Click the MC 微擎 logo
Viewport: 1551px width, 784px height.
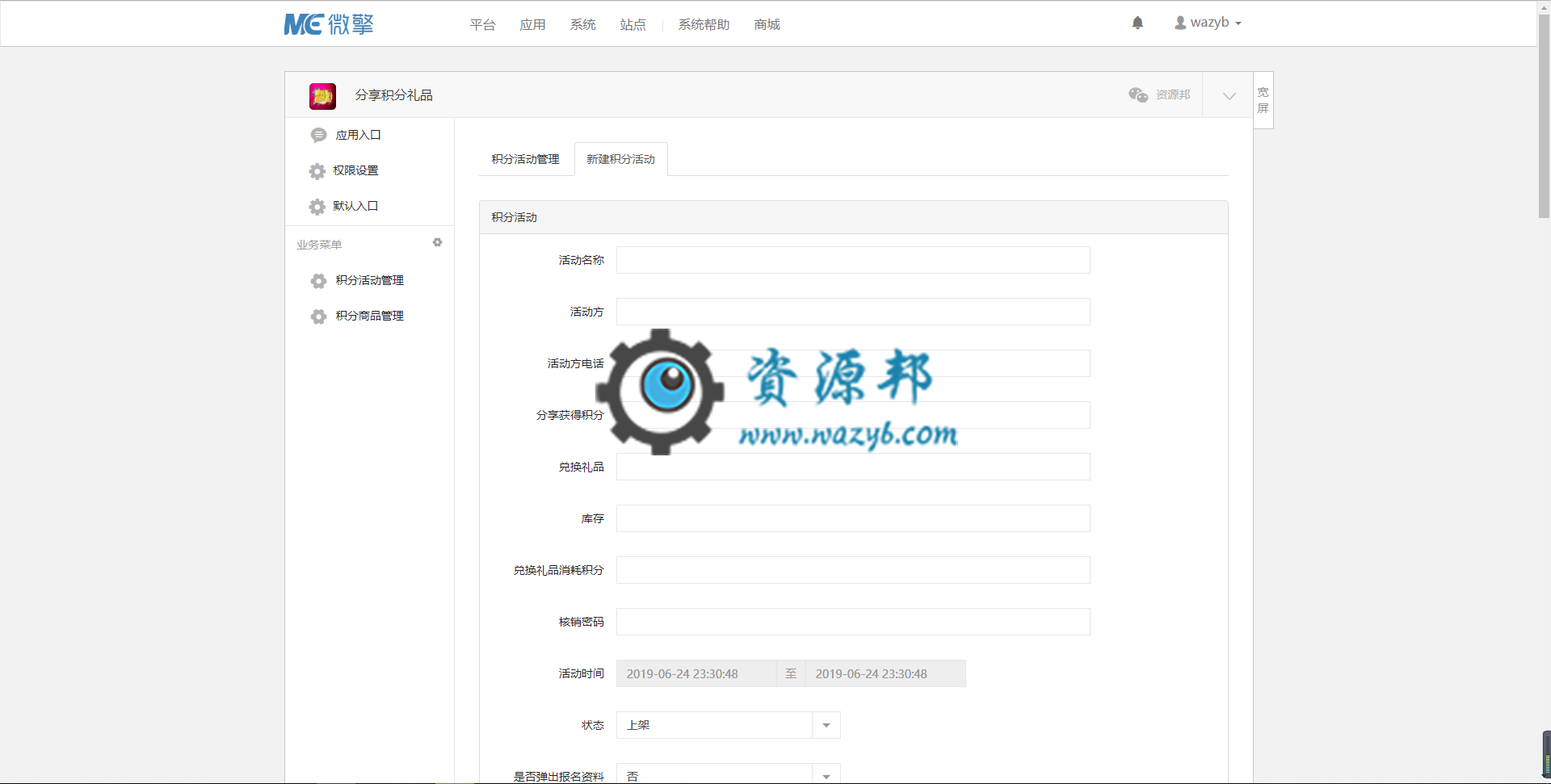coord(329,24)
